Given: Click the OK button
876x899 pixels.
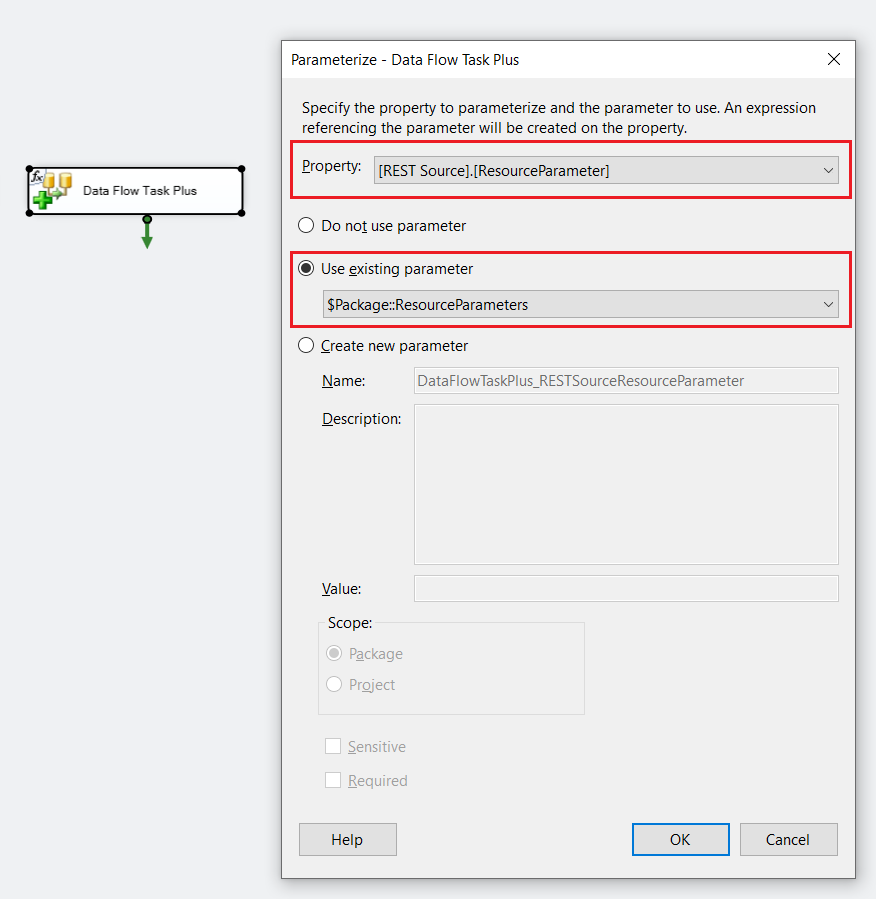Looking at the screenshot, I should click(680, 840).
